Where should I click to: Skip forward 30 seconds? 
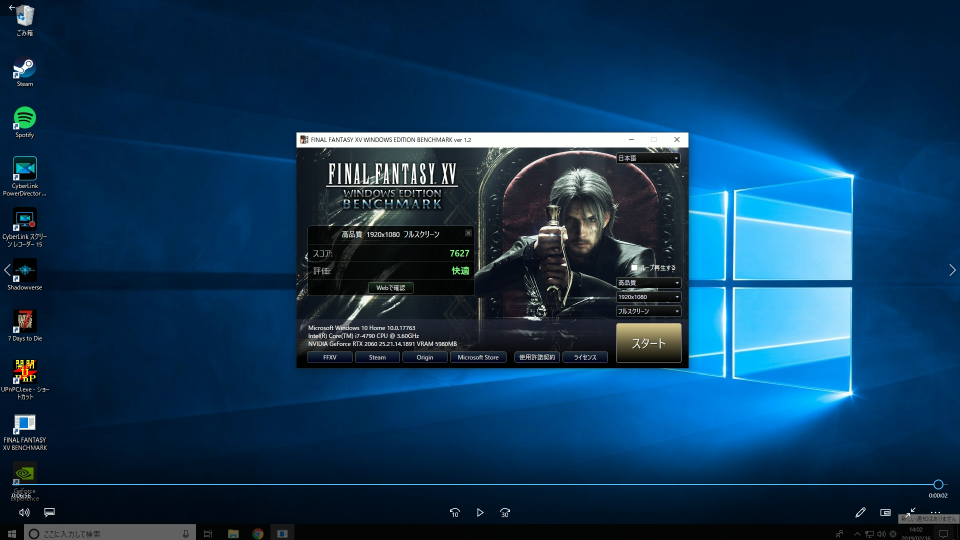[x=504, y=512]
